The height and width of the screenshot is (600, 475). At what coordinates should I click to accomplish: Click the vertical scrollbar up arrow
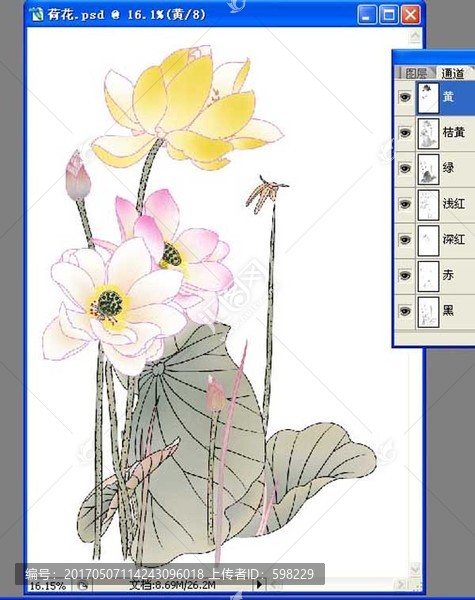pyautogui.click(x=415, y=37)
